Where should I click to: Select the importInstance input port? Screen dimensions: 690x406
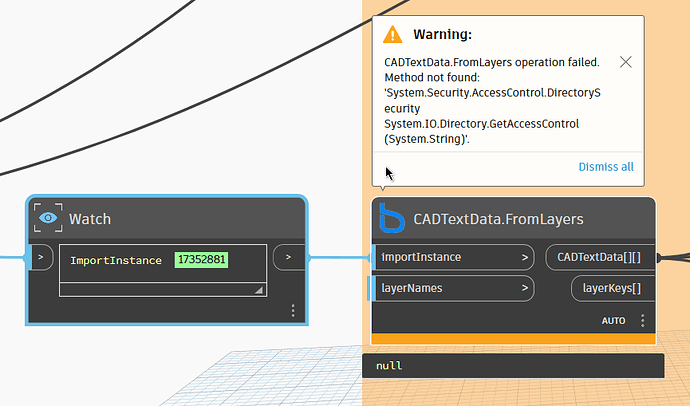click(x=453, y=257)
